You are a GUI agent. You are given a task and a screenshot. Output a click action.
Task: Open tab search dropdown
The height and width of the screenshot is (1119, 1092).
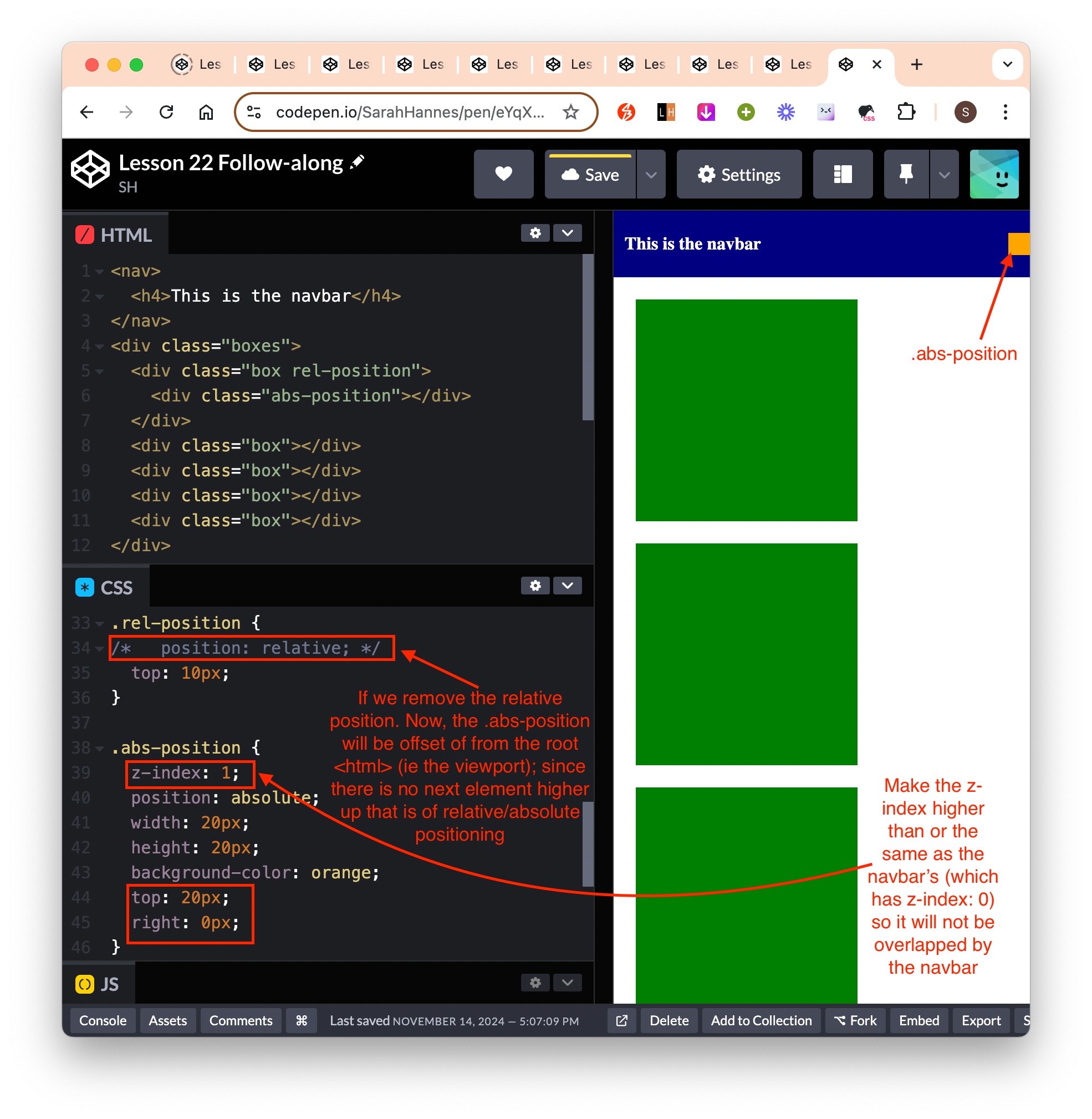pyautogui.click(x=1008, y=64)
